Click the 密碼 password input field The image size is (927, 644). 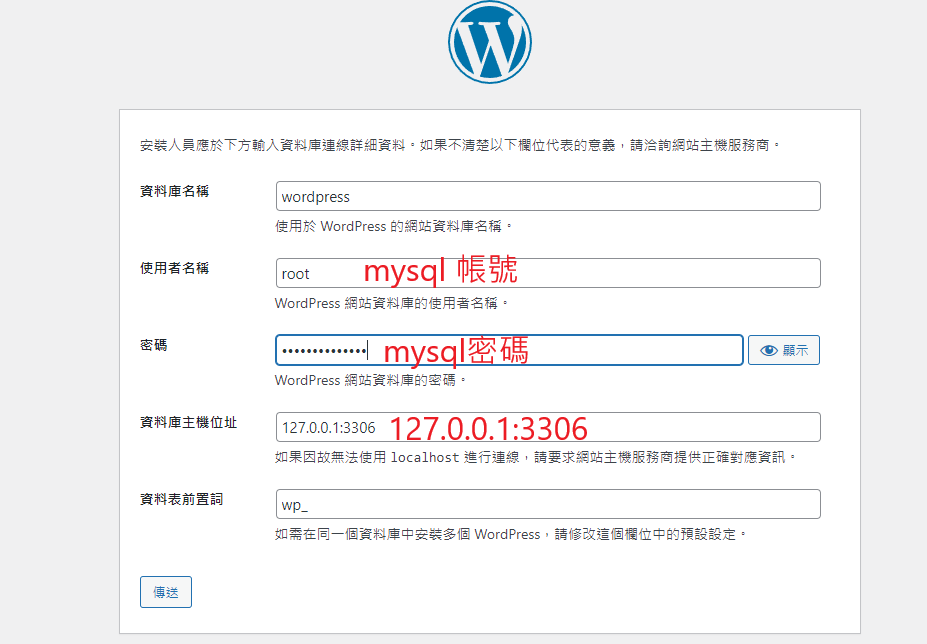509,350
